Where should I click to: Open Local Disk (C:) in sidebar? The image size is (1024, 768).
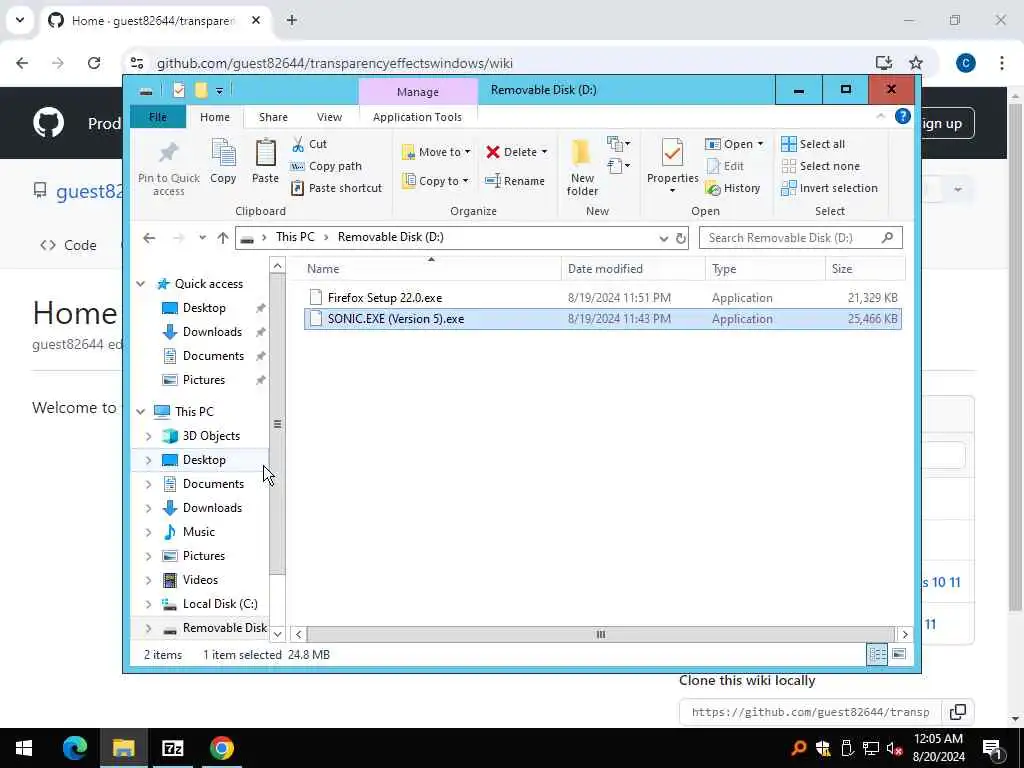[220, 603]
